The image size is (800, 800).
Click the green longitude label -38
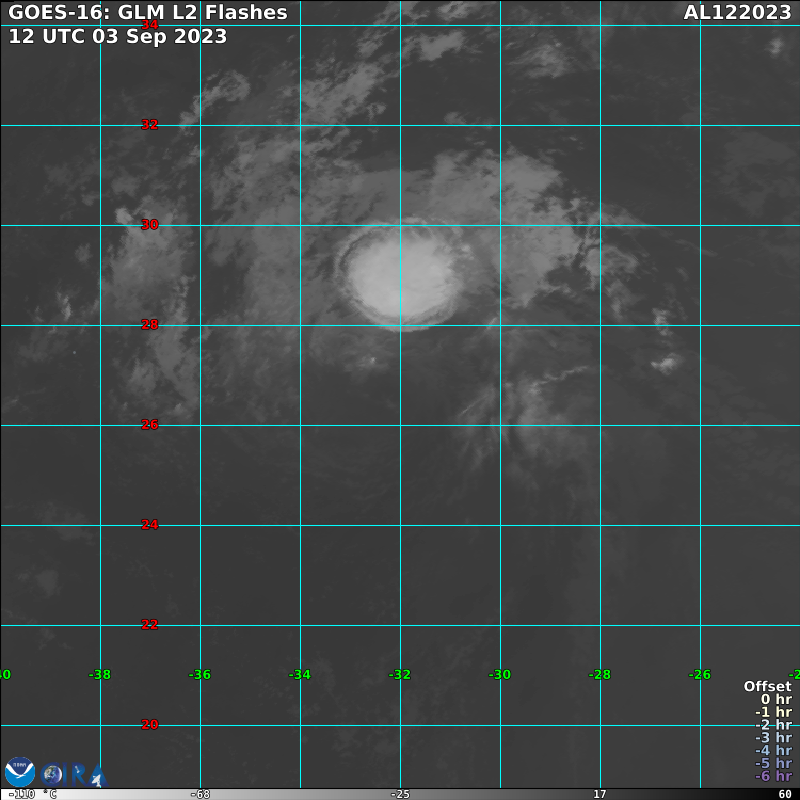pyautogui.click(x=100, y=675)
